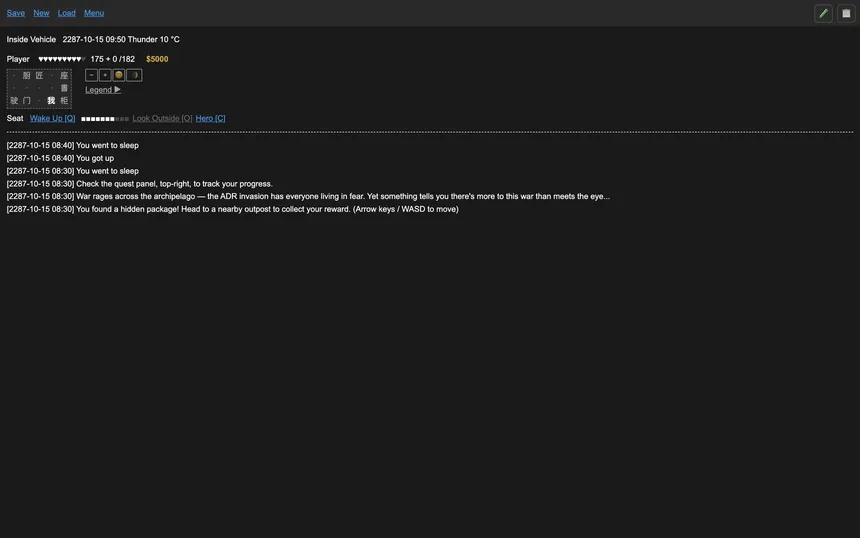Screen dimensions: 860x538
Task: Open the Hero [C] link
Action: 211,118
